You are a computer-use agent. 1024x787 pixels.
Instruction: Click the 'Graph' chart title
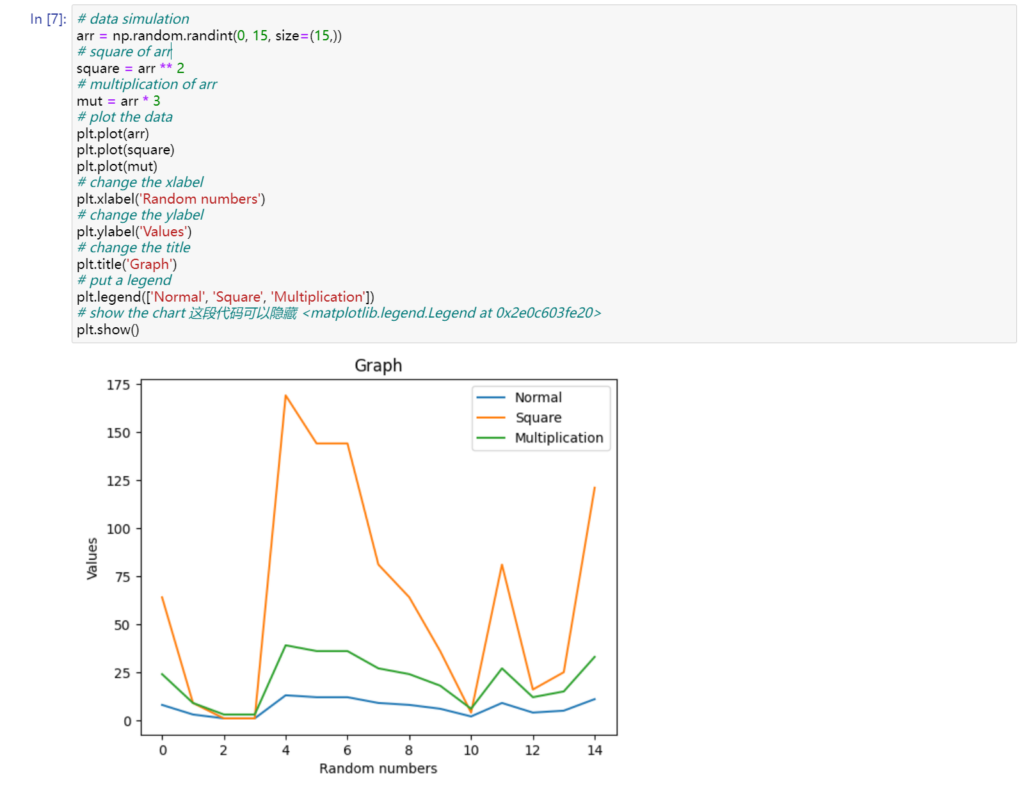[x=378, y=365]
